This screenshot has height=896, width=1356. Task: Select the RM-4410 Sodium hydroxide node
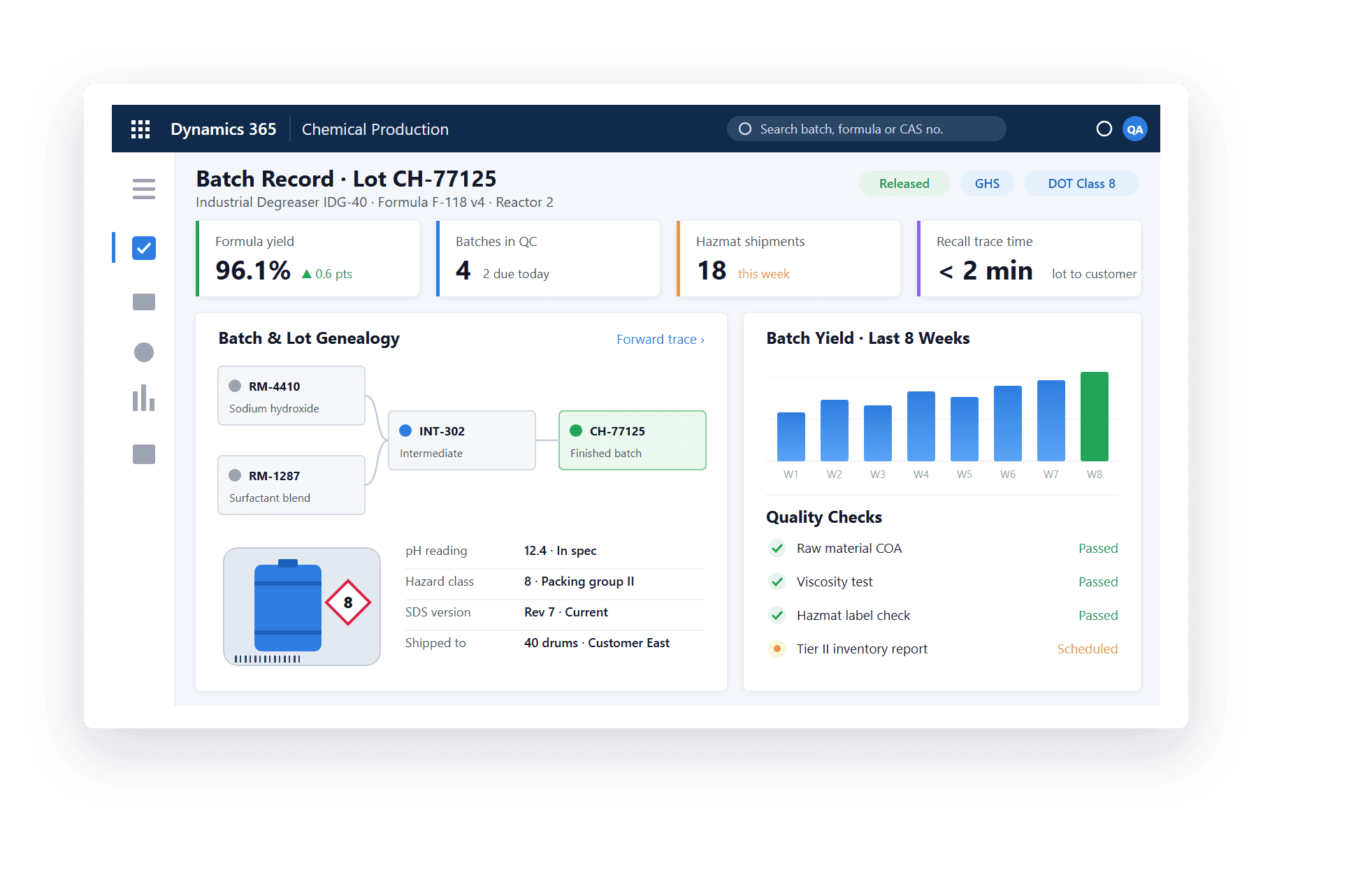(x=291, y=396)
